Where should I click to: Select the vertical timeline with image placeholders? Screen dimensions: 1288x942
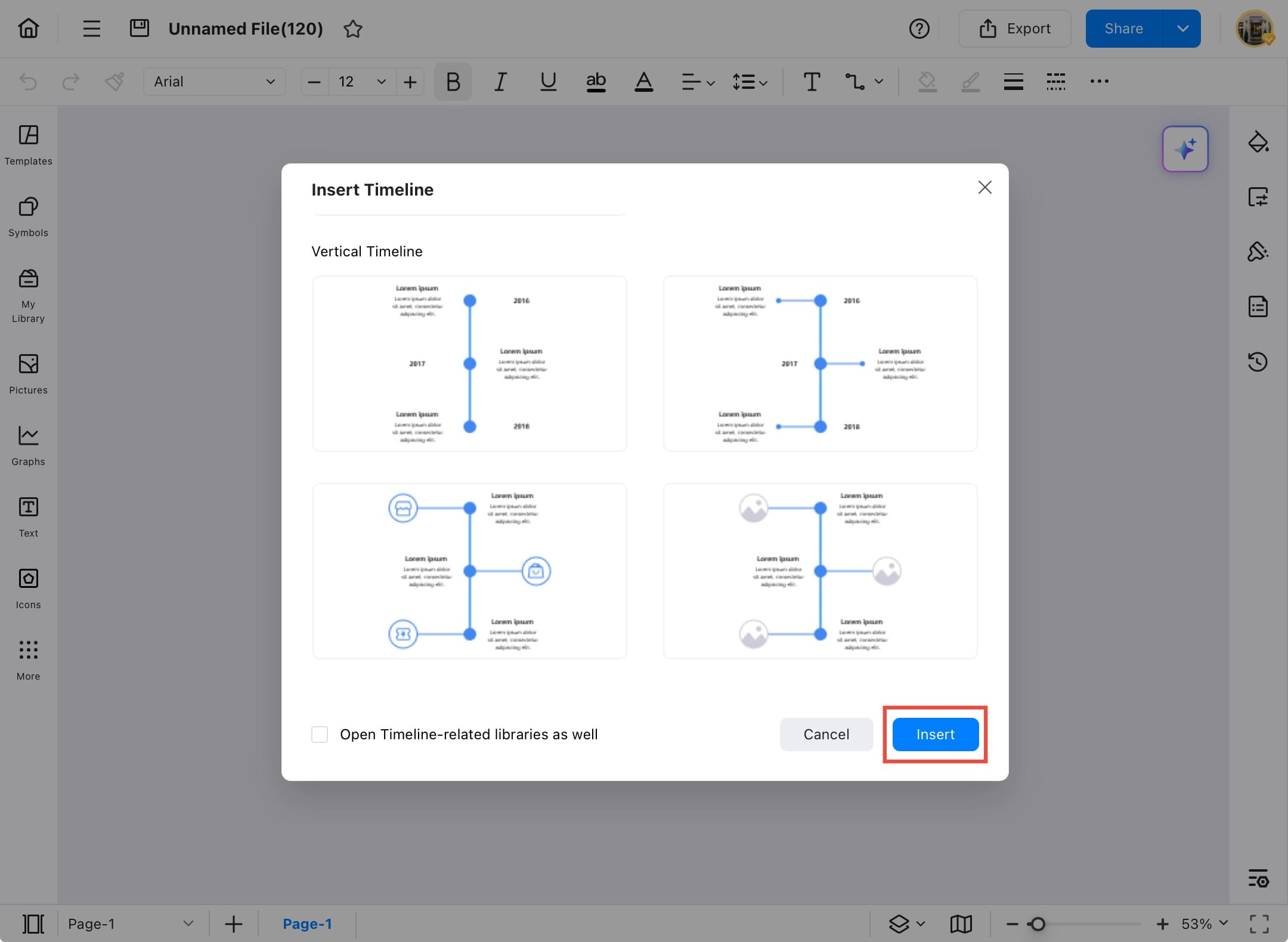coord(820,571)
